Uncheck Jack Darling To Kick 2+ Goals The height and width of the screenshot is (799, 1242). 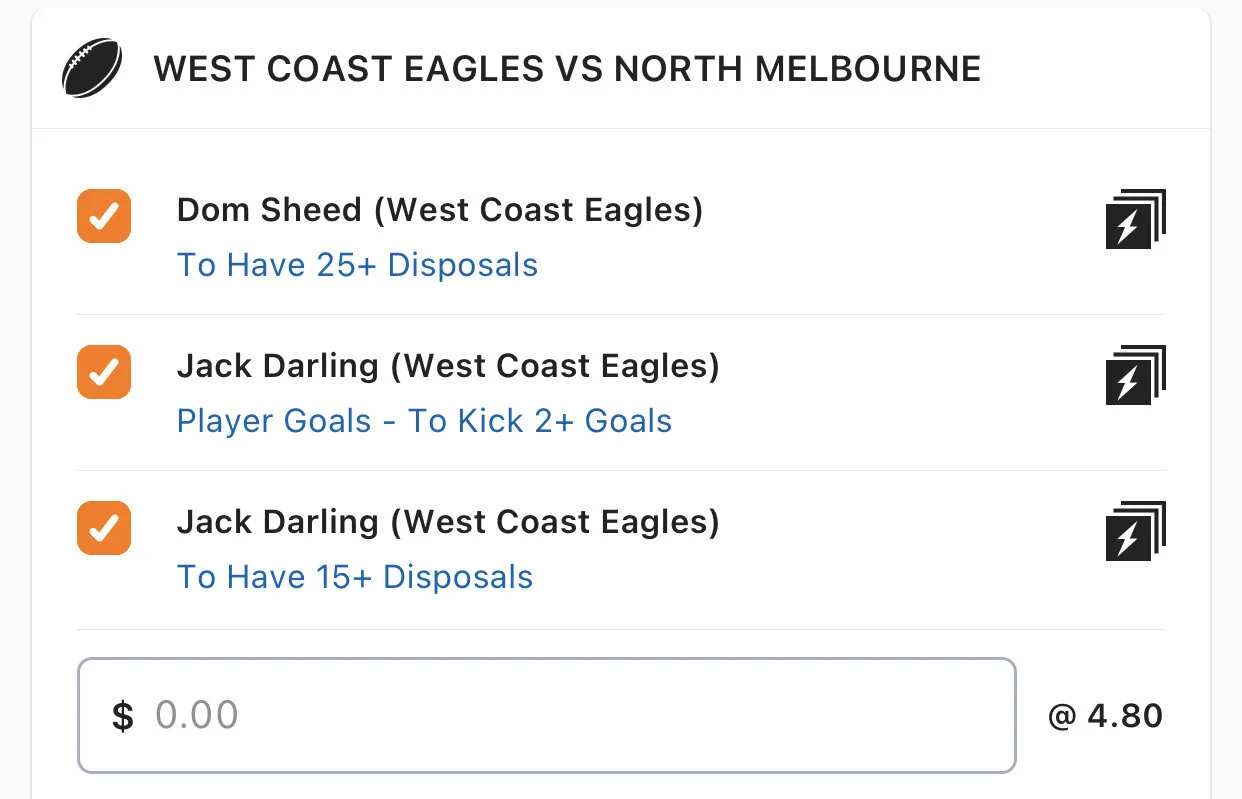tap(104, 372)
